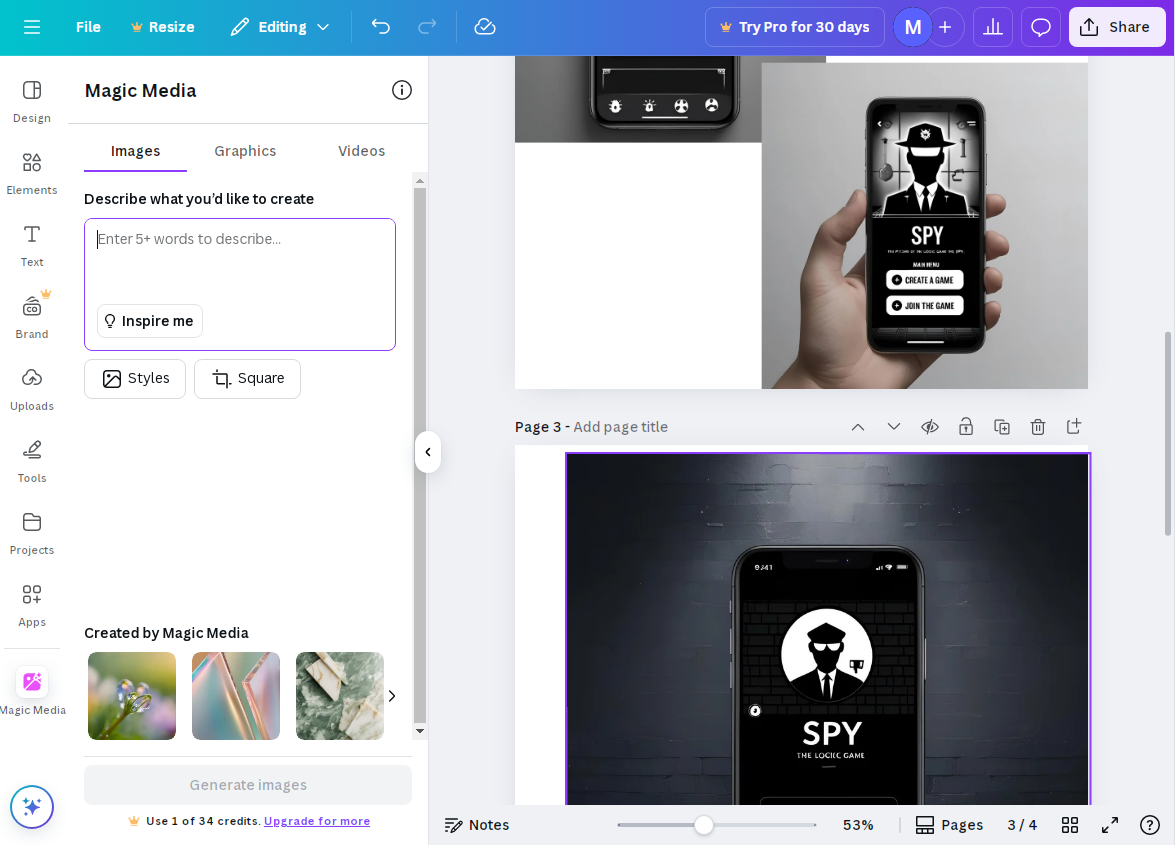Expand the Editing mode dropdown
Viewport: 1175px width, 845px height.
(x=280, y=27)
